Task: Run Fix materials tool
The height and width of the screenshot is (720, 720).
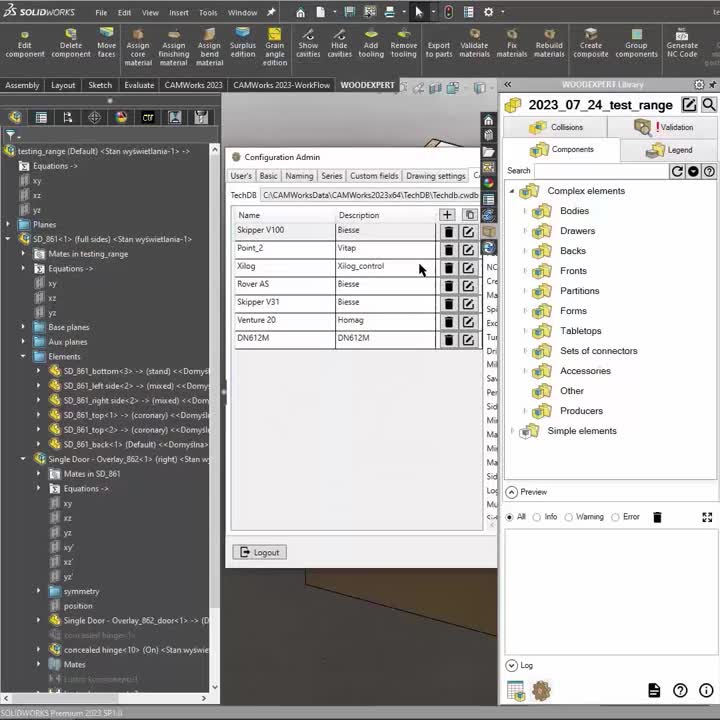Action: pos(512,45)
